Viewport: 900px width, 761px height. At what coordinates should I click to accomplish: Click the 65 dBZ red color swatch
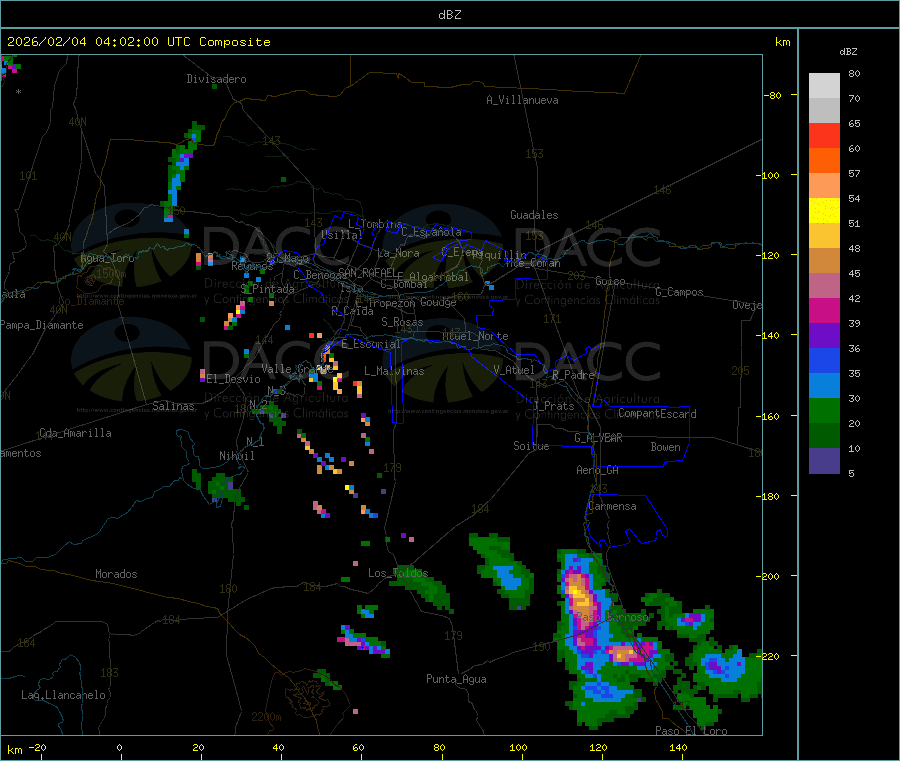[x=824, y=135]
